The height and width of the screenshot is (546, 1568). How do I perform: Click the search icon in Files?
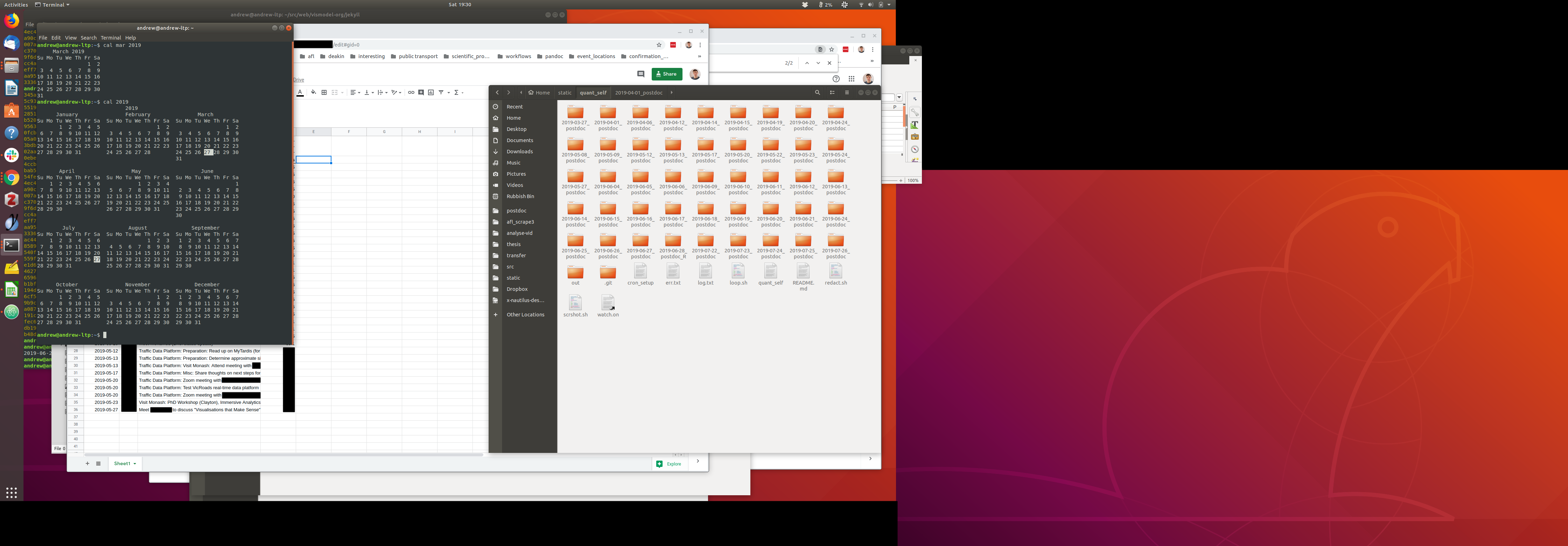[818, 92]
